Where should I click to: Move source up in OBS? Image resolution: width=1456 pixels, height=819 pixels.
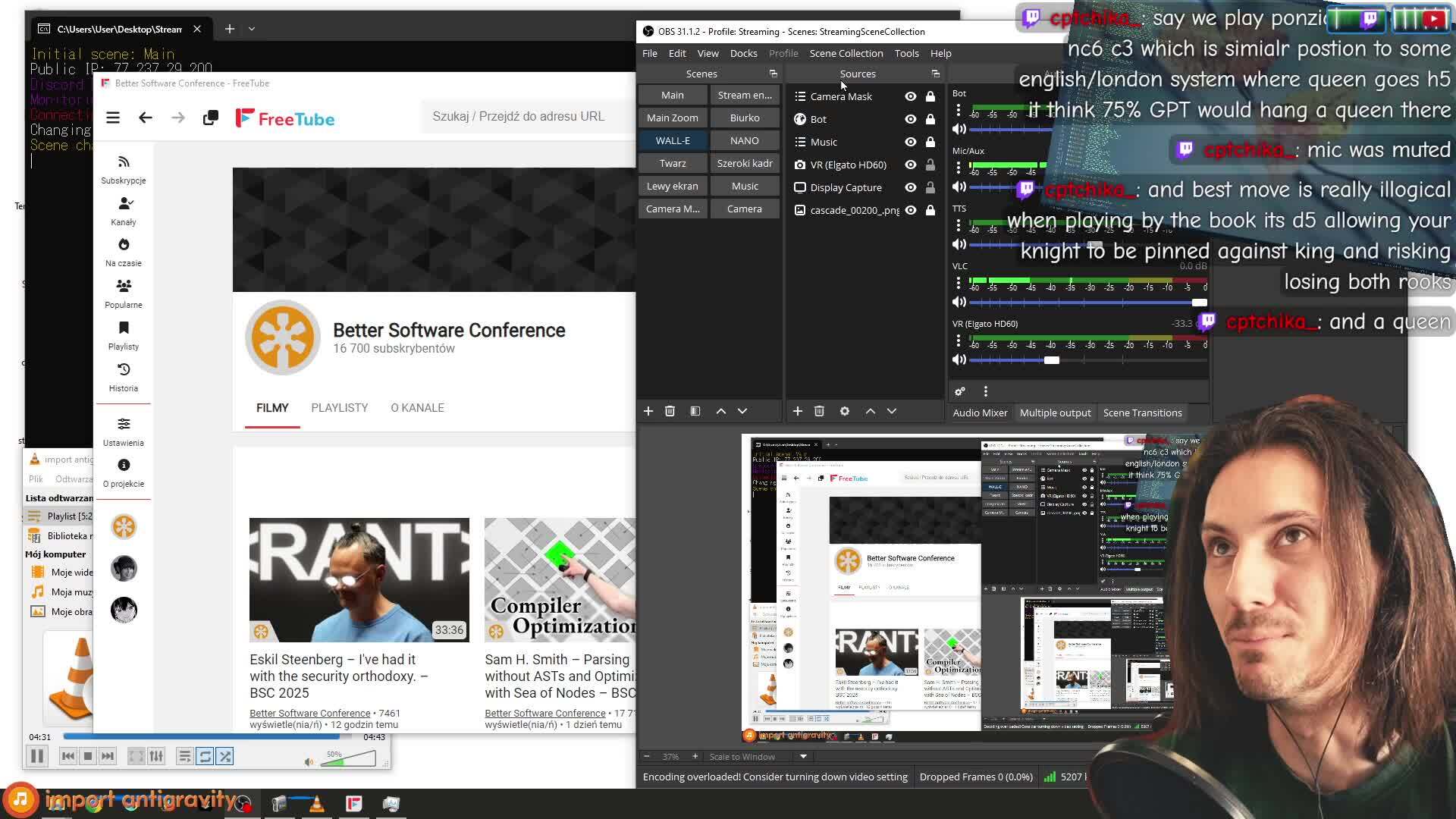[x=871, y=411]
